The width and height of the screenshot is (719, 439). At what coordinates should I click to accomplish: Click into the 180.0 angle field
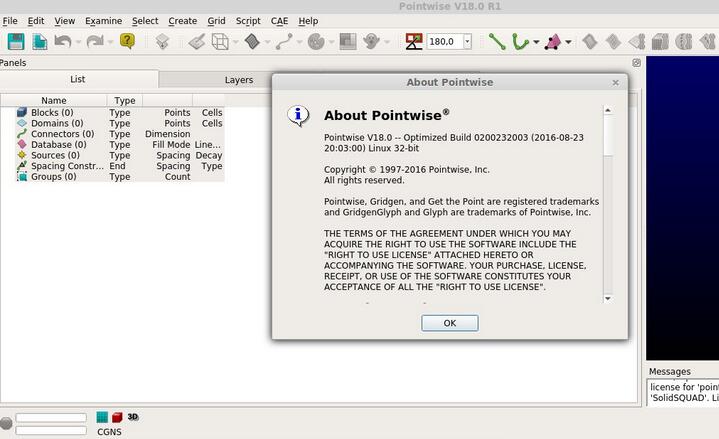click(x=445, y=42)
